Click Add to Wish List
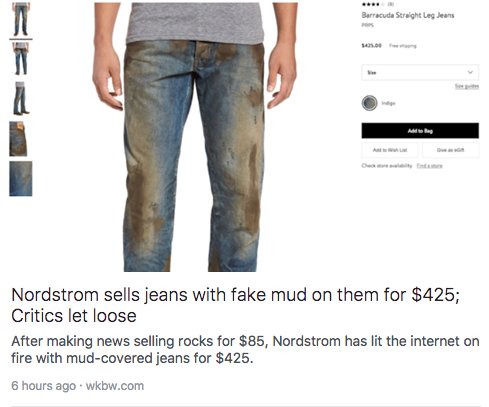 tap(390, 150)
